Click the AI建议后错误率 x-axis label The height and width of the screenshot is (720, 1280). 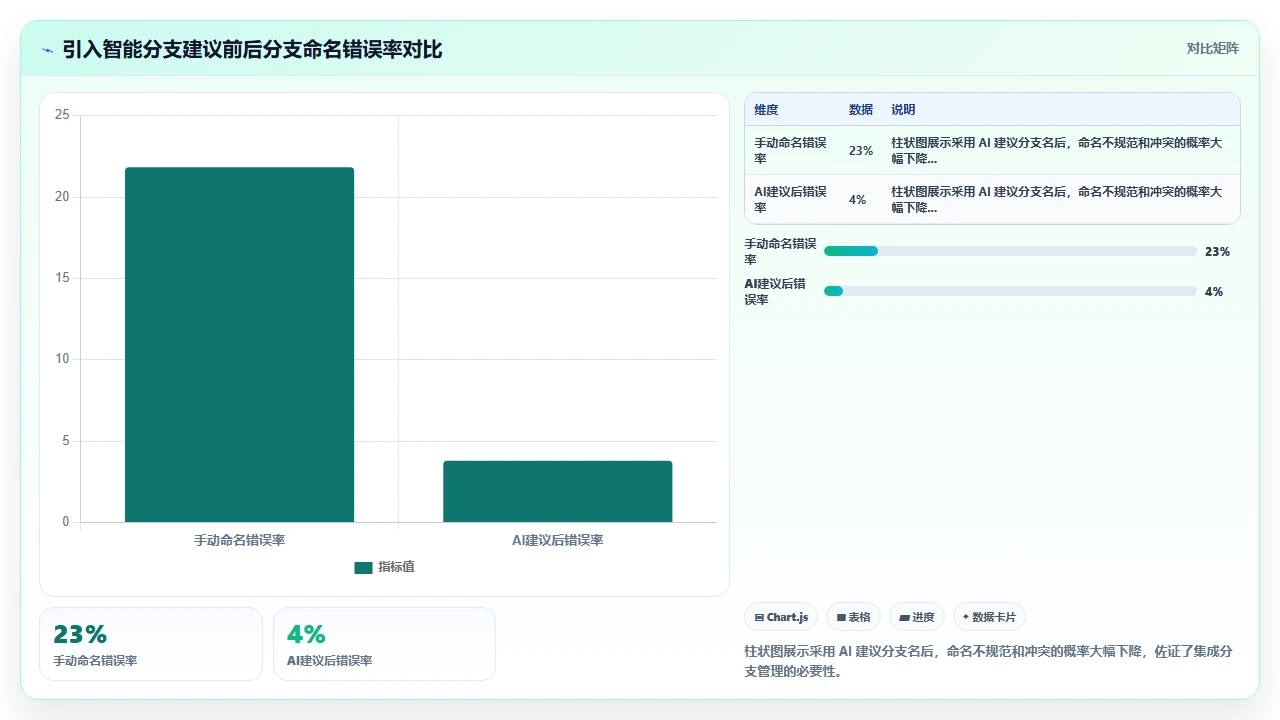click(x=558, y=540)
